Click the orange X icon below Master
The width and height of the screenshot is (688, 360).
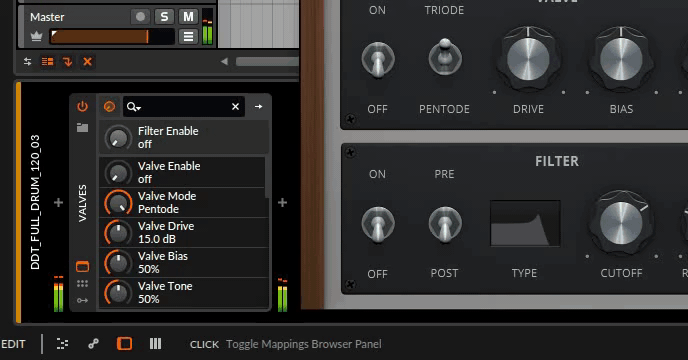coord(87,61)
